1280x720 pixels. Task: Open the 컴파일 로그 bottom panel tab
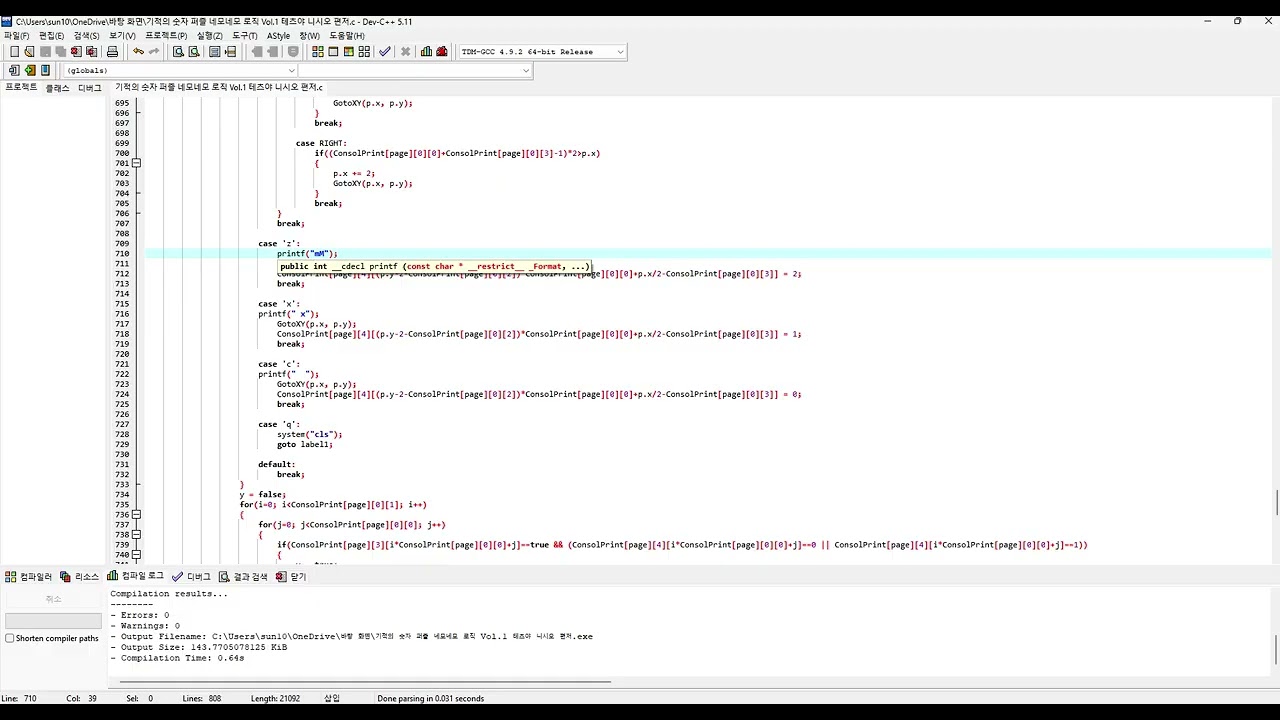click(136, 576)
